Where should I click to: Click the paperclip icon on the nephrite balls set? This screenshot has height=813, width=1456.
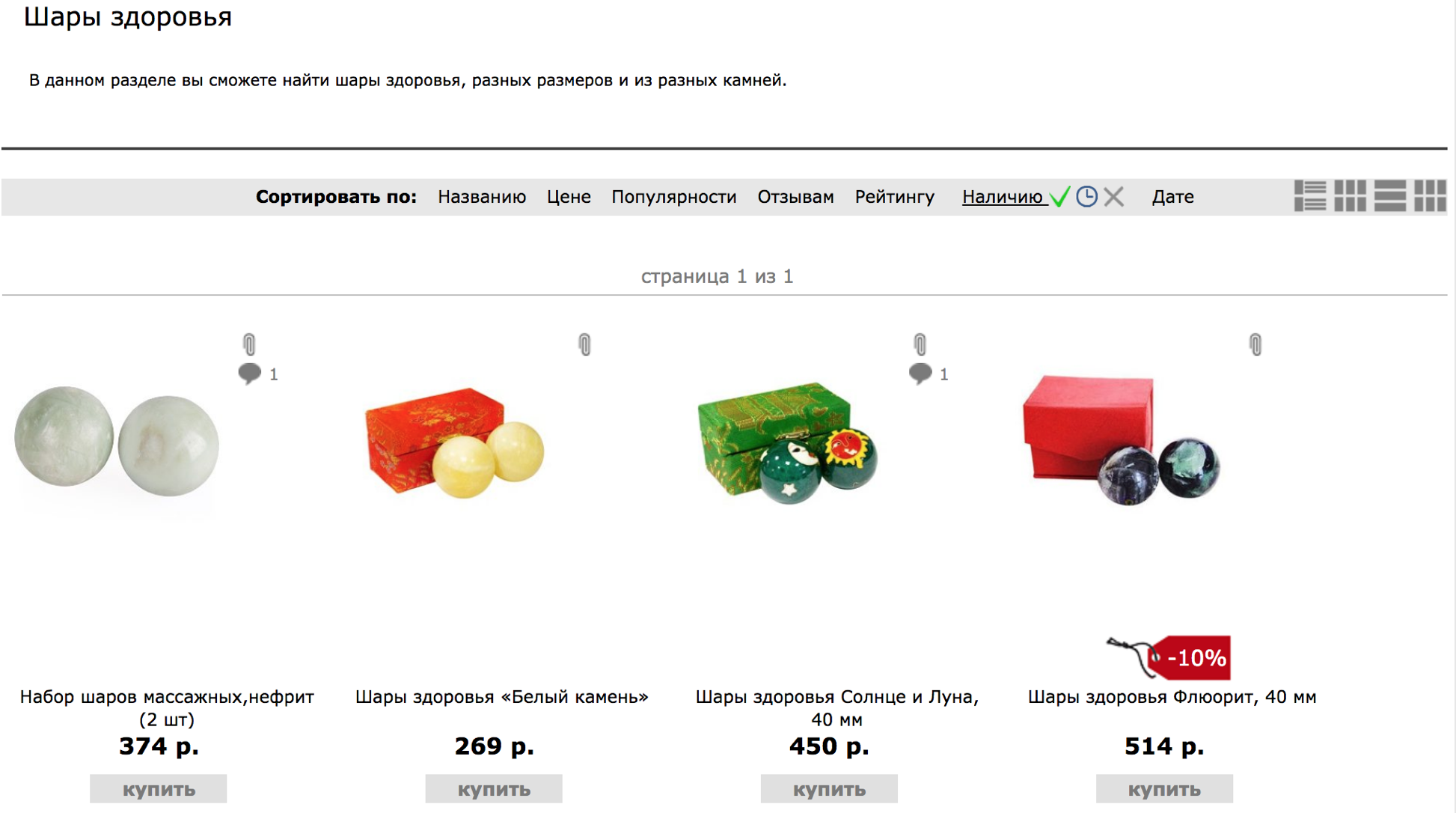coord(249,344)
